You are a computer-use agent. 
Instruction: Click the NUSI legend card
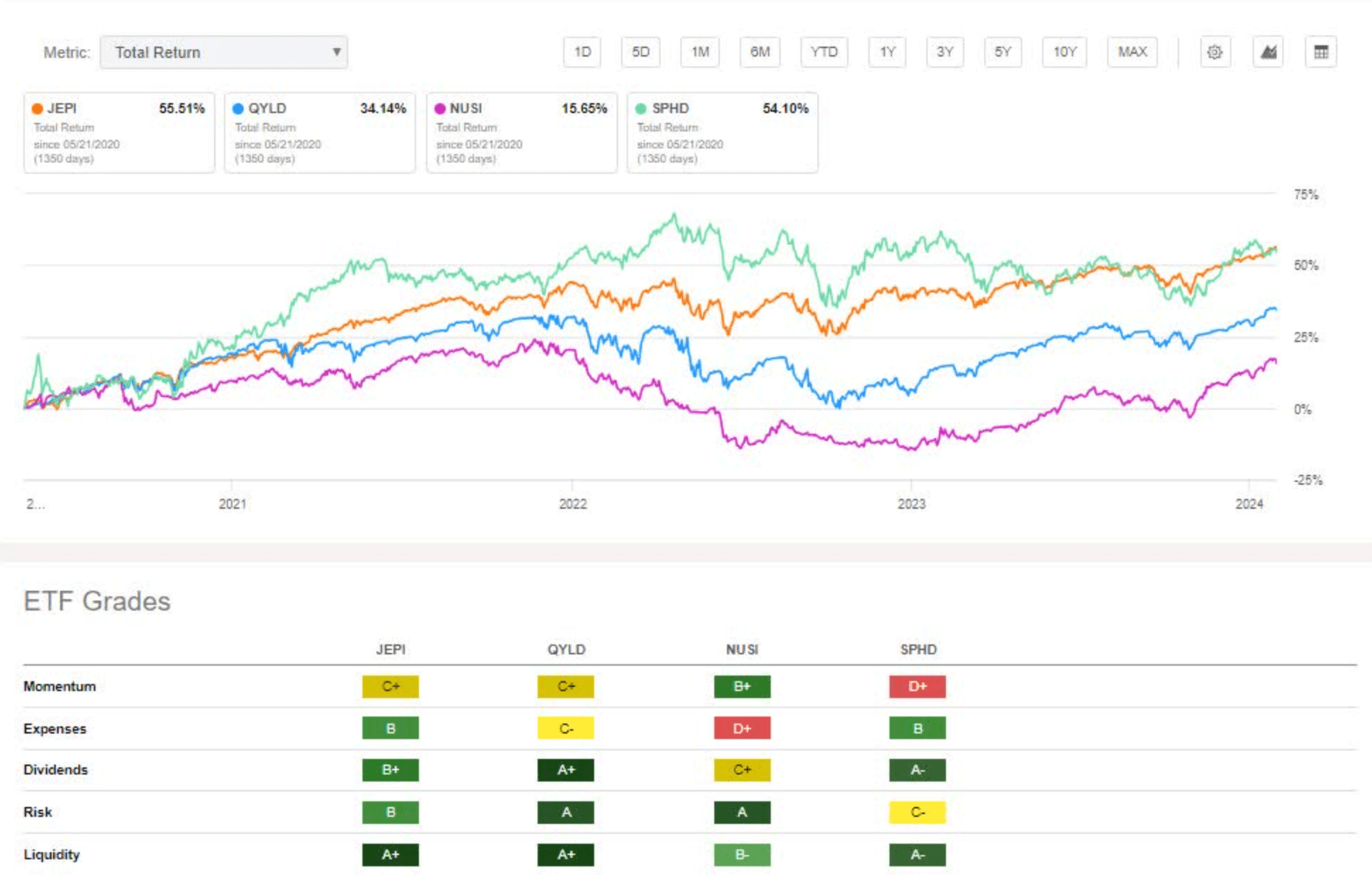521,133
